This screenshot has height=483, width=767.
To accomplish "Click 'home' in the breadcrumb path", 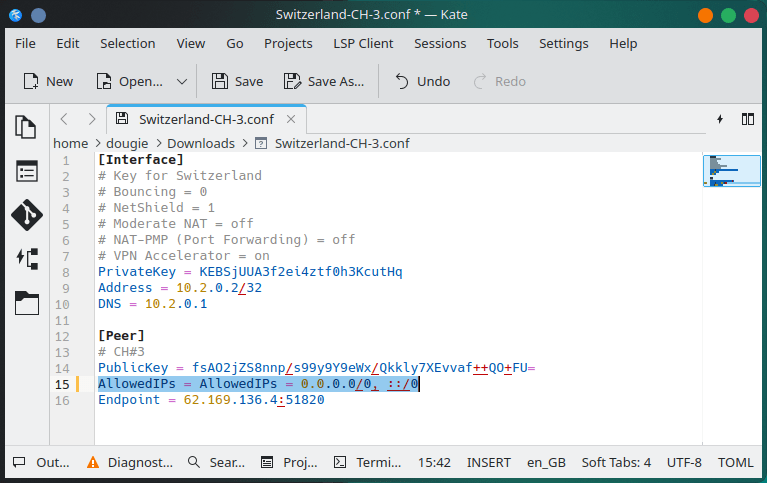I will click(70, 143).
